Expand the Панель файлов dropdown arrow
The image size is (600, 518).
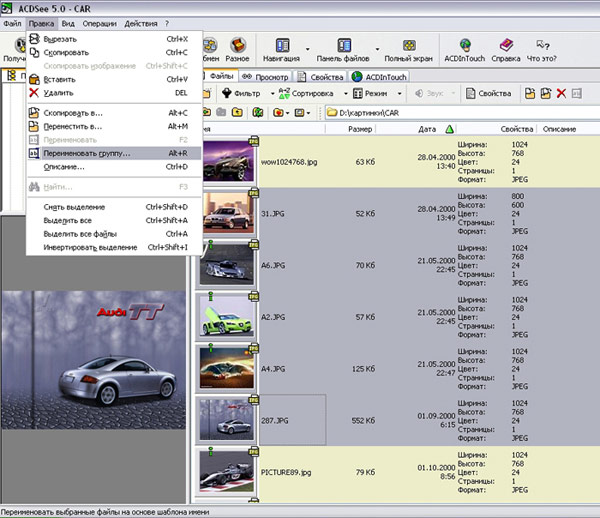point(377,49)
